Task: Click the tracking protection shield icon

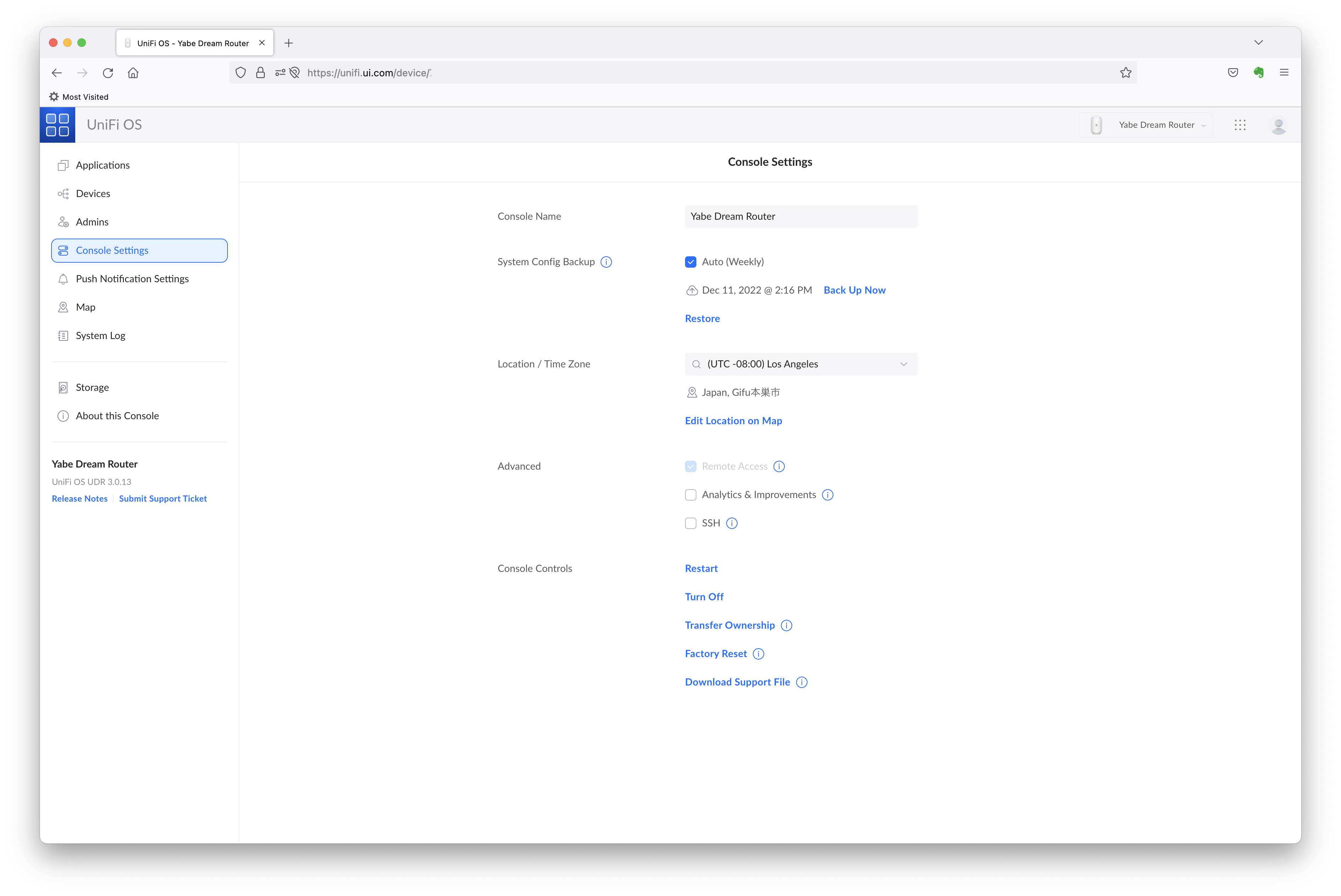Action: [241, 72]
